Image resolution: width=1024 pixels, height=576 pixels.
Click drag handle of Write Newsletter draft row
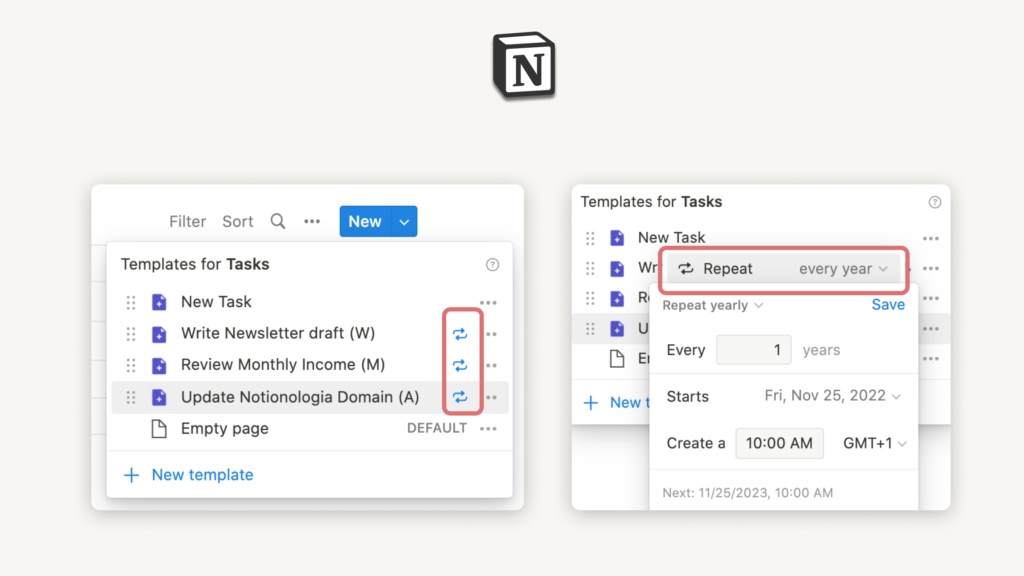(131, 334)
